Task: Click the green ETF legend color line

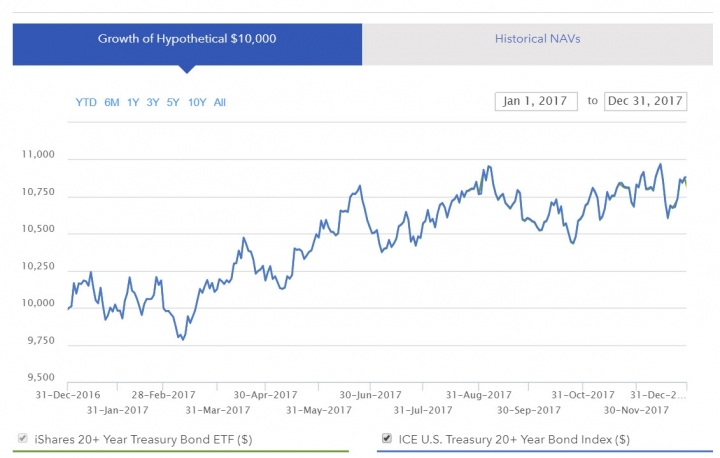Action: pos(180,452)
